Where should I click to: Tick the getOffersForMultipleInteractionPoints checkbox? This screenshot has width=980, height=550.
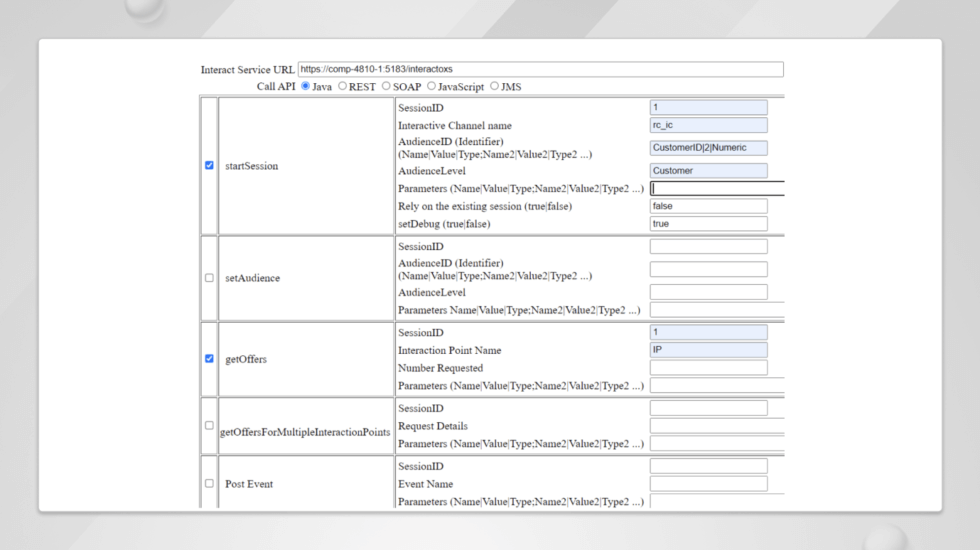click(x=209, y=426)
